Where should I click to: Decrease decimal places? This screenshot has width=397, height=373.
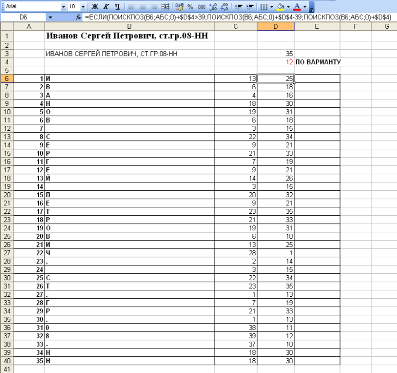click(x=224, y=7)
